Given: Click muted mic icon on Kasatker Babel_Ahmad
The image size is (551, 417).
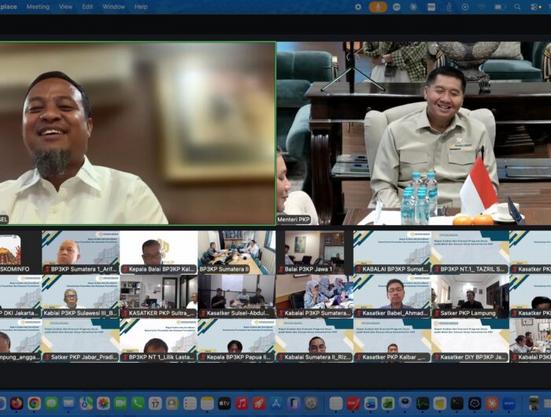Looking at the screenshot, I should tap(358, 313).
